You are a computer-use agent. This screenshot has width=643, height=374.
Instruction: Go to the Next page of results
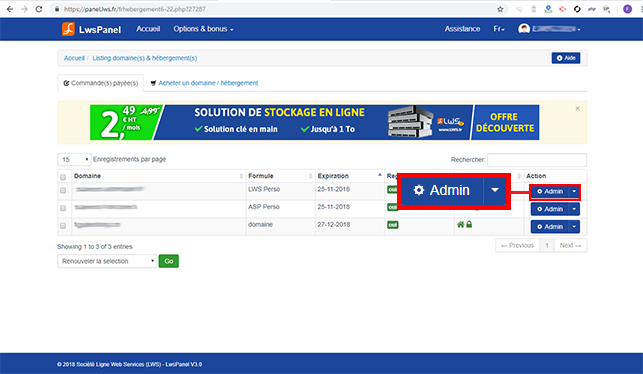pyautogui.click(x=570, y=246)
